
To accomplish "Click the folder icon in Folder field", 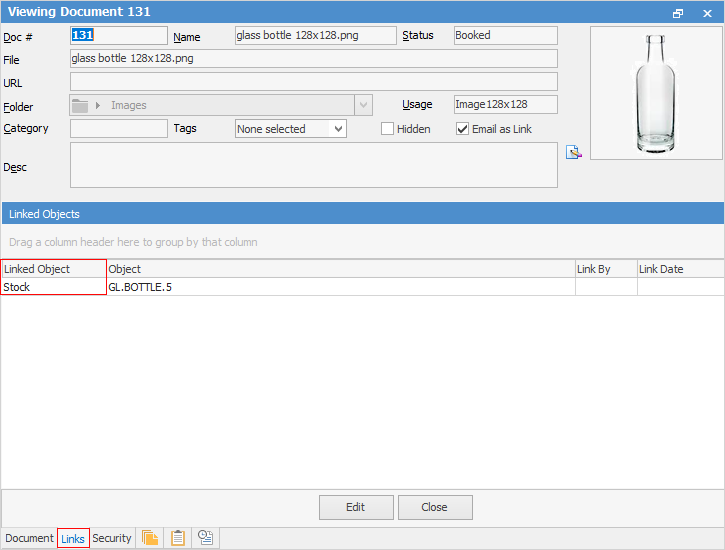I will pyautogui.click(x=80, y=106).
